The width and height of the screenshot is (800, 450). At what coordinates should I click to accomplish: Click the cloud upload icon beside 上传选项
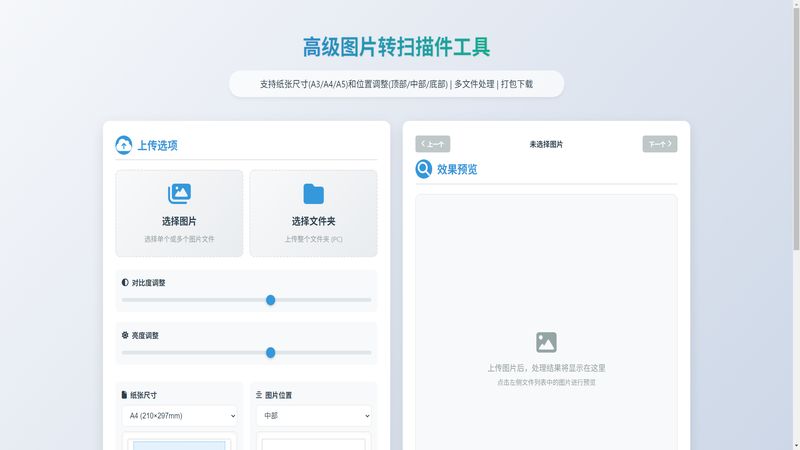(x=124, y=145)
